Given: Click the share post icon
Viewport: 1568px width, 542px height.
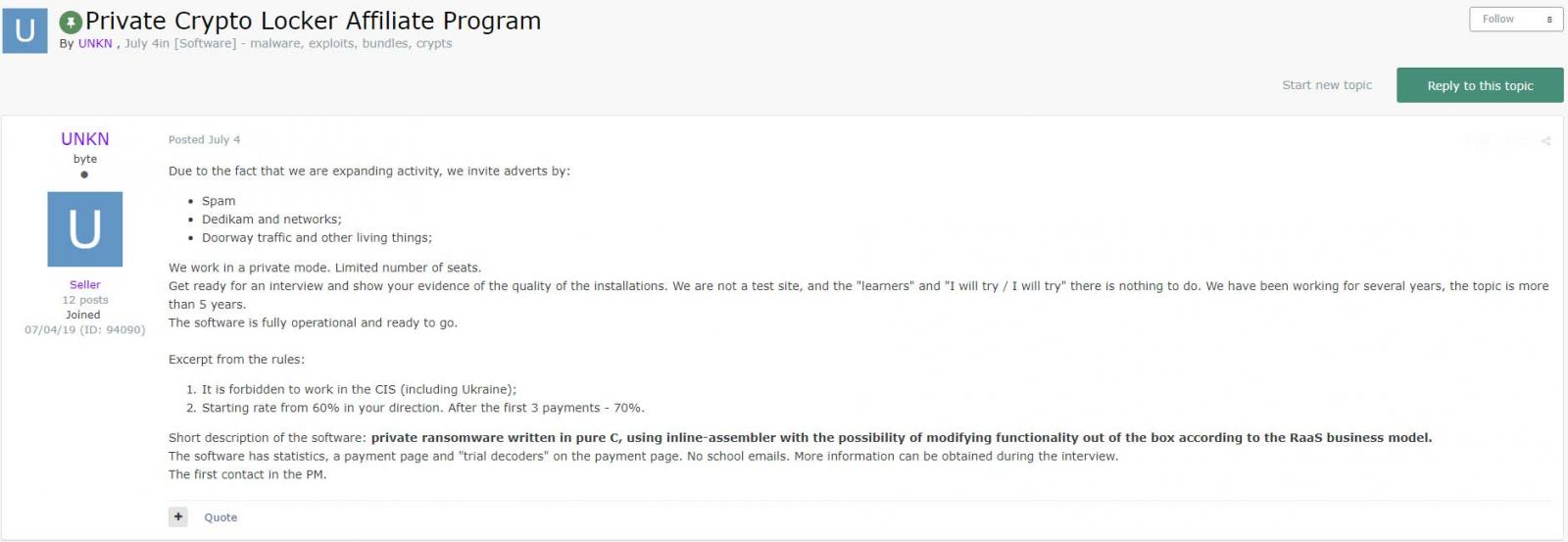Looking at the screenshot, I should 1545,141.
